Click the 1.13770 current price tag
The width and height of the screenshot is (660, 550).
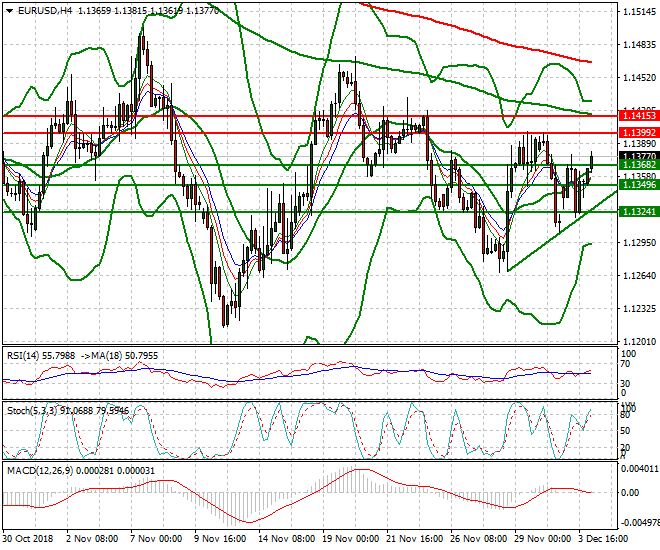638,156
